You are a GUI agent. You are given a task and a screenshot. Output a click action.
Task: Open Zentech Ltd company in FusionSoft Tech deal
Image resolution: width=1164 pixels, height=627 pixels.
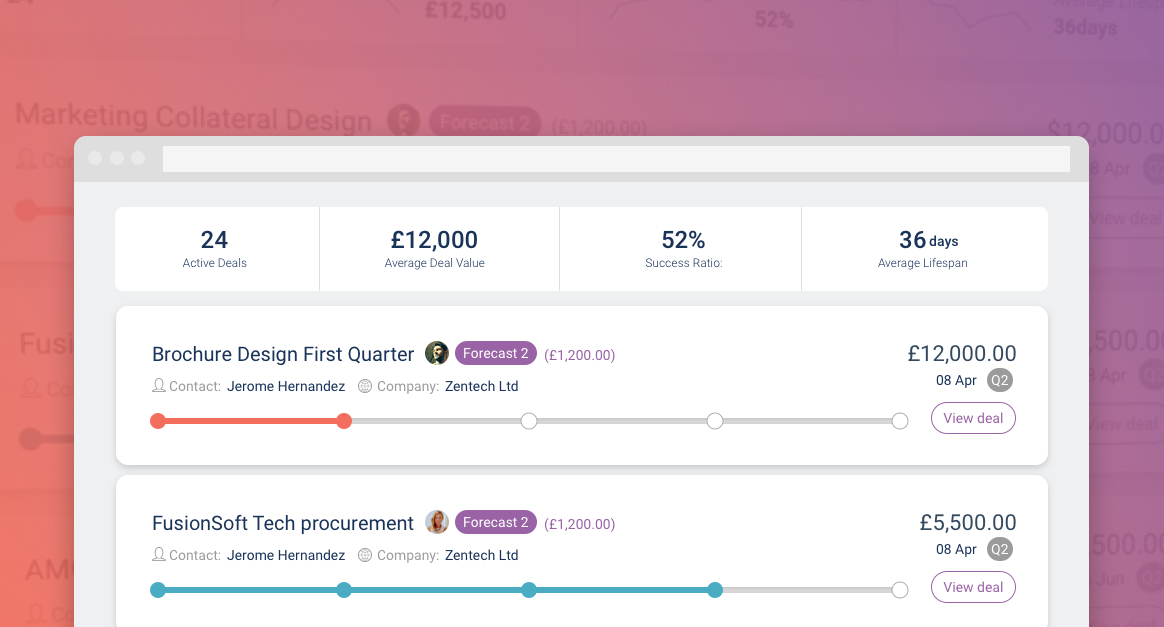pyautogui.click(x=481, y=555)
